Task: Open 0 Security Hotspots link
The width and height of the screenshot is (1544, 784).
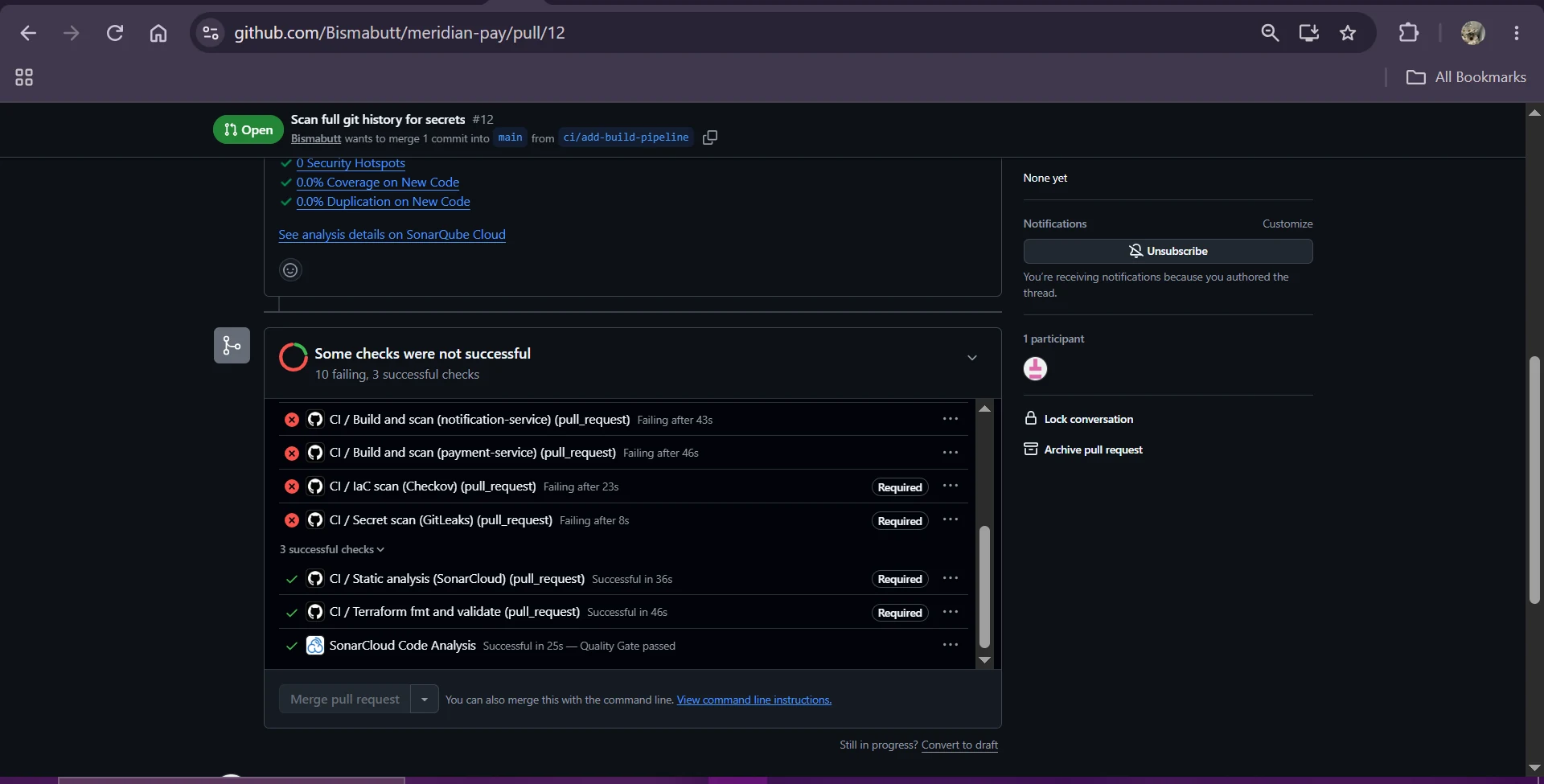Action: click(351, 163)
